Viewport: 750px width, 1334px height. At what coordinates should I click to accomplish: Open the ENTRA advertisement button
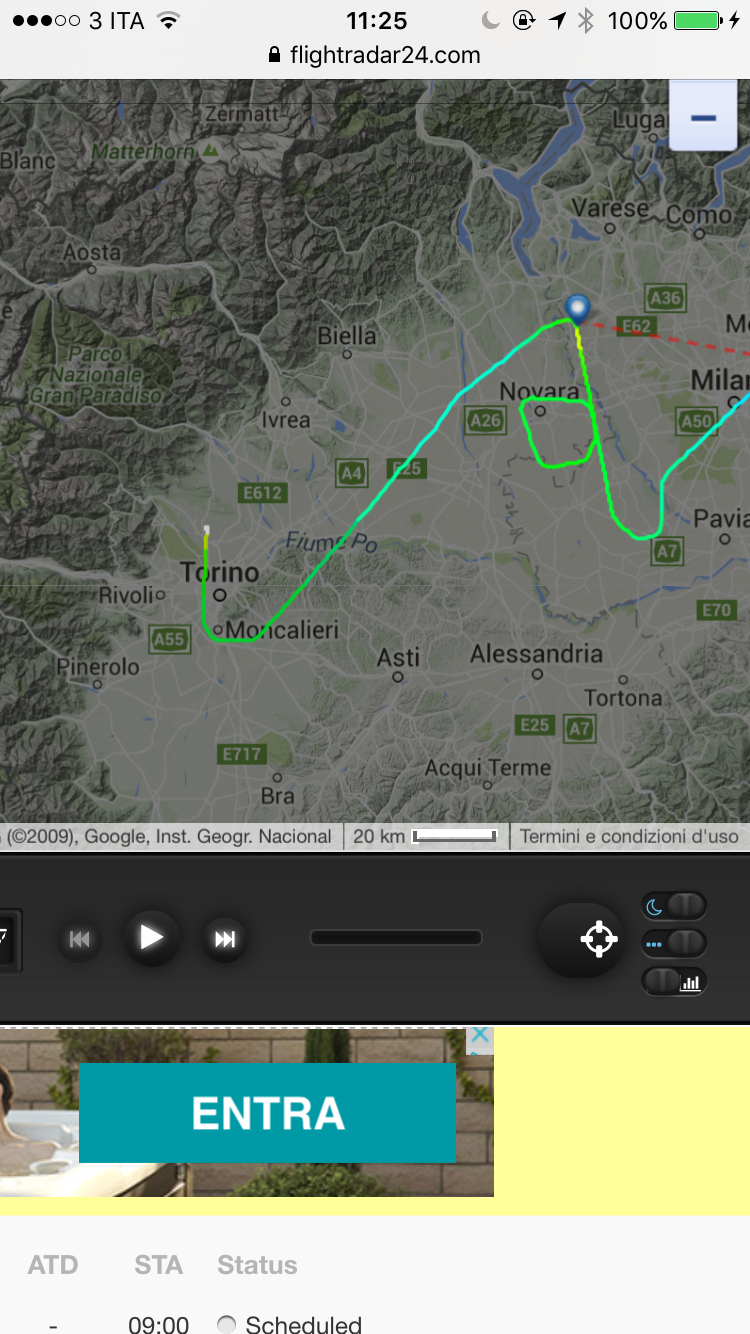267,1113
